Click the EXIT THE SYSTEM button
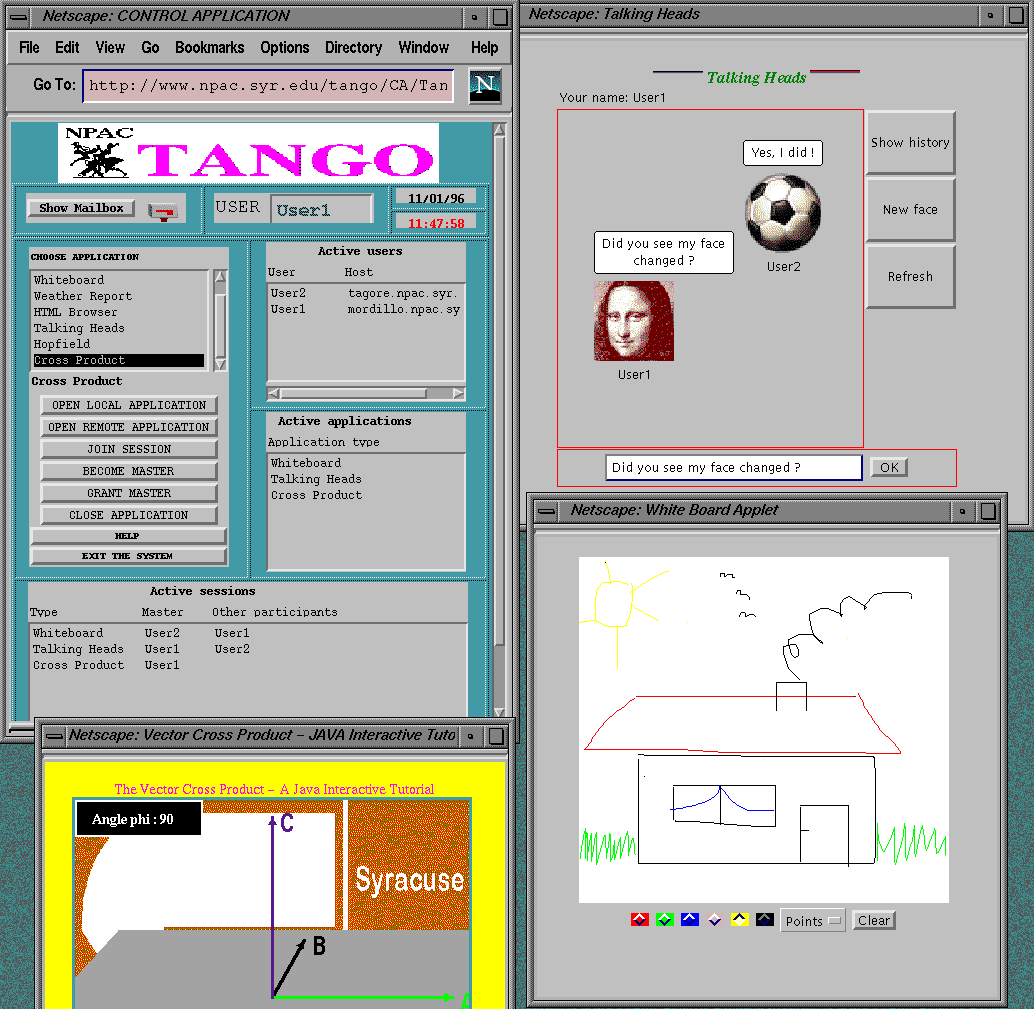The image size is (1034, 1009). coord(128,556)
